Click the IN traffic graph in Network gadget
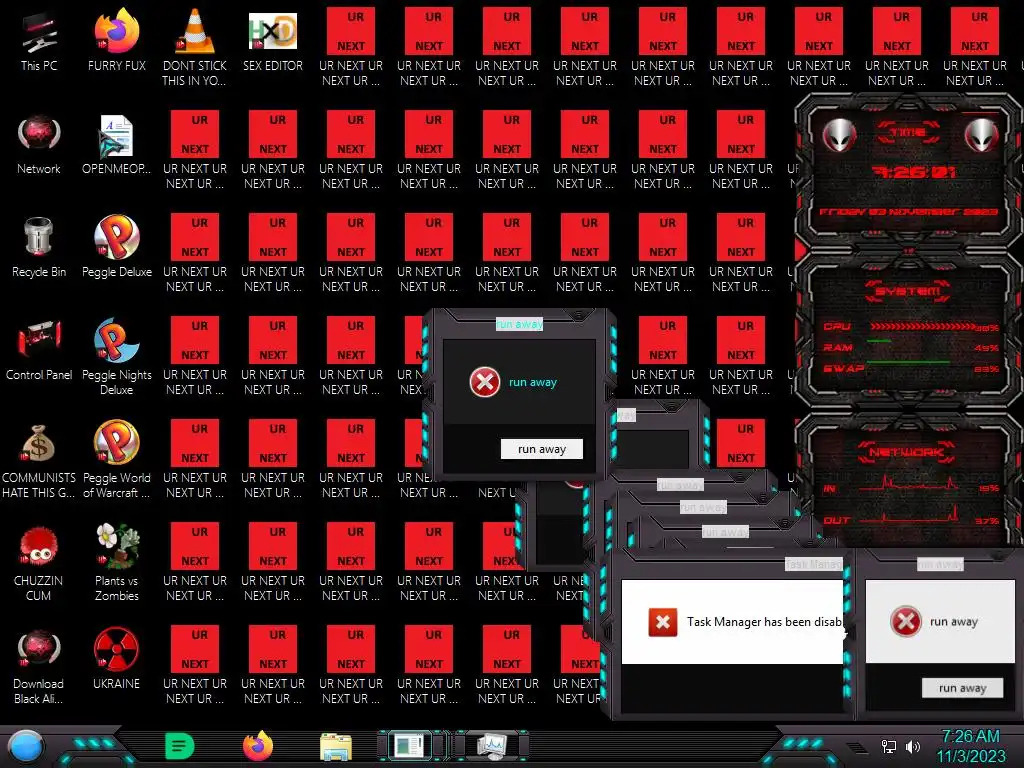1024x768 pixels. click(908, 484)
